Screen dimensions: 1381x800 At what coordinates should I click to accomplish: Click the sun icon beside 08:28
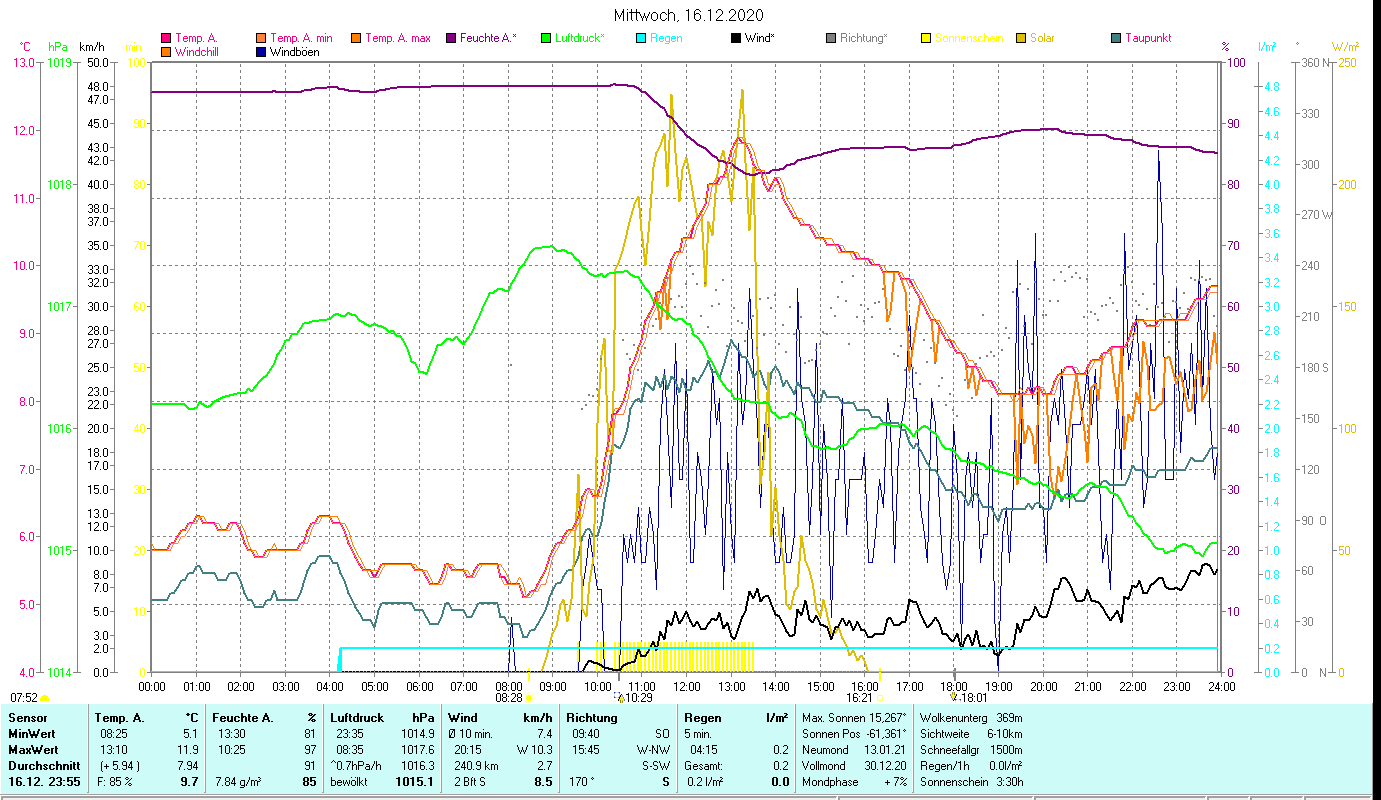pos(529,698)
